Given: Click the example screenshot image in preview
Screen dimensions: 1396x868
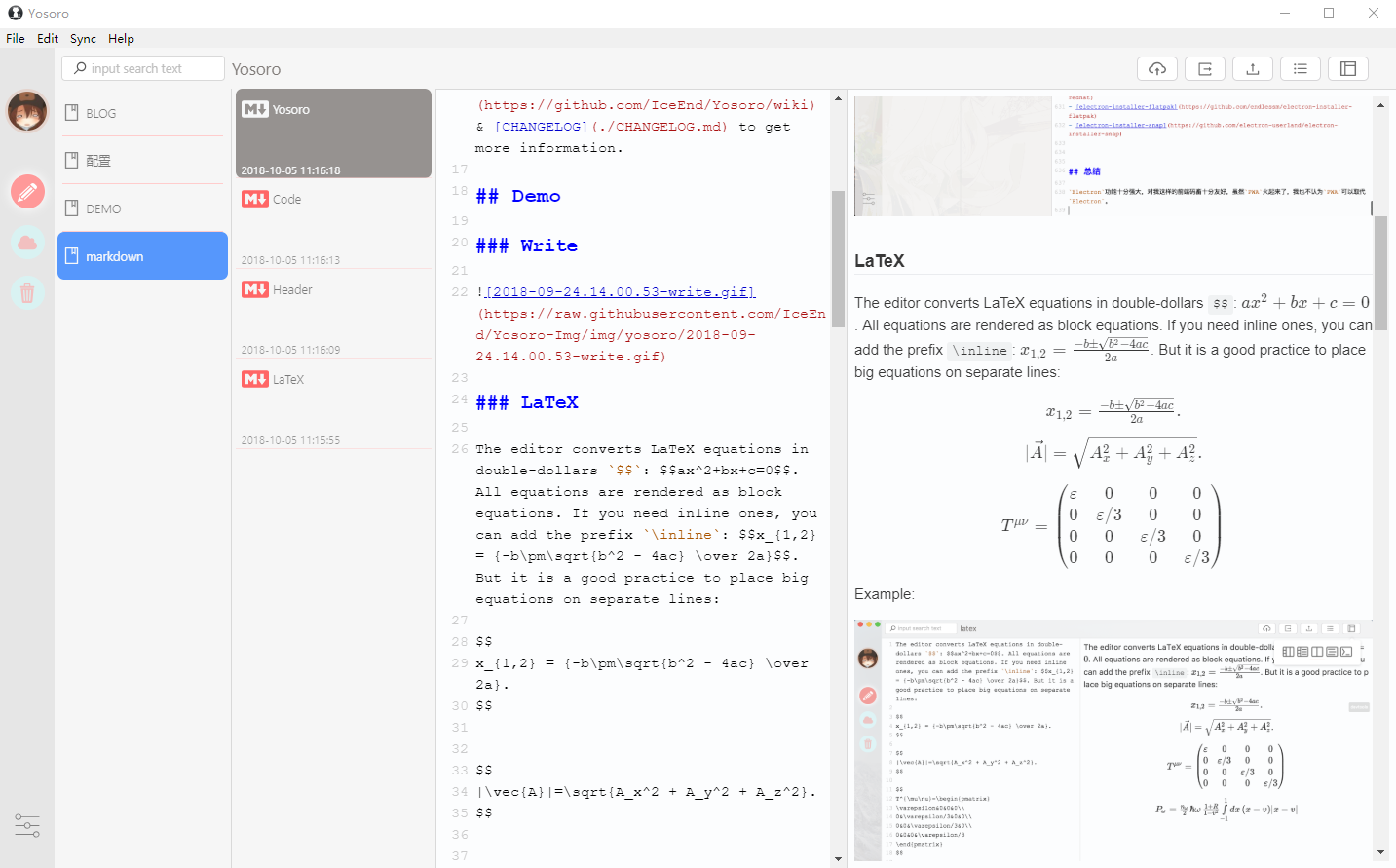Looking at the screenshot, I should click(x=1113, y=740).
